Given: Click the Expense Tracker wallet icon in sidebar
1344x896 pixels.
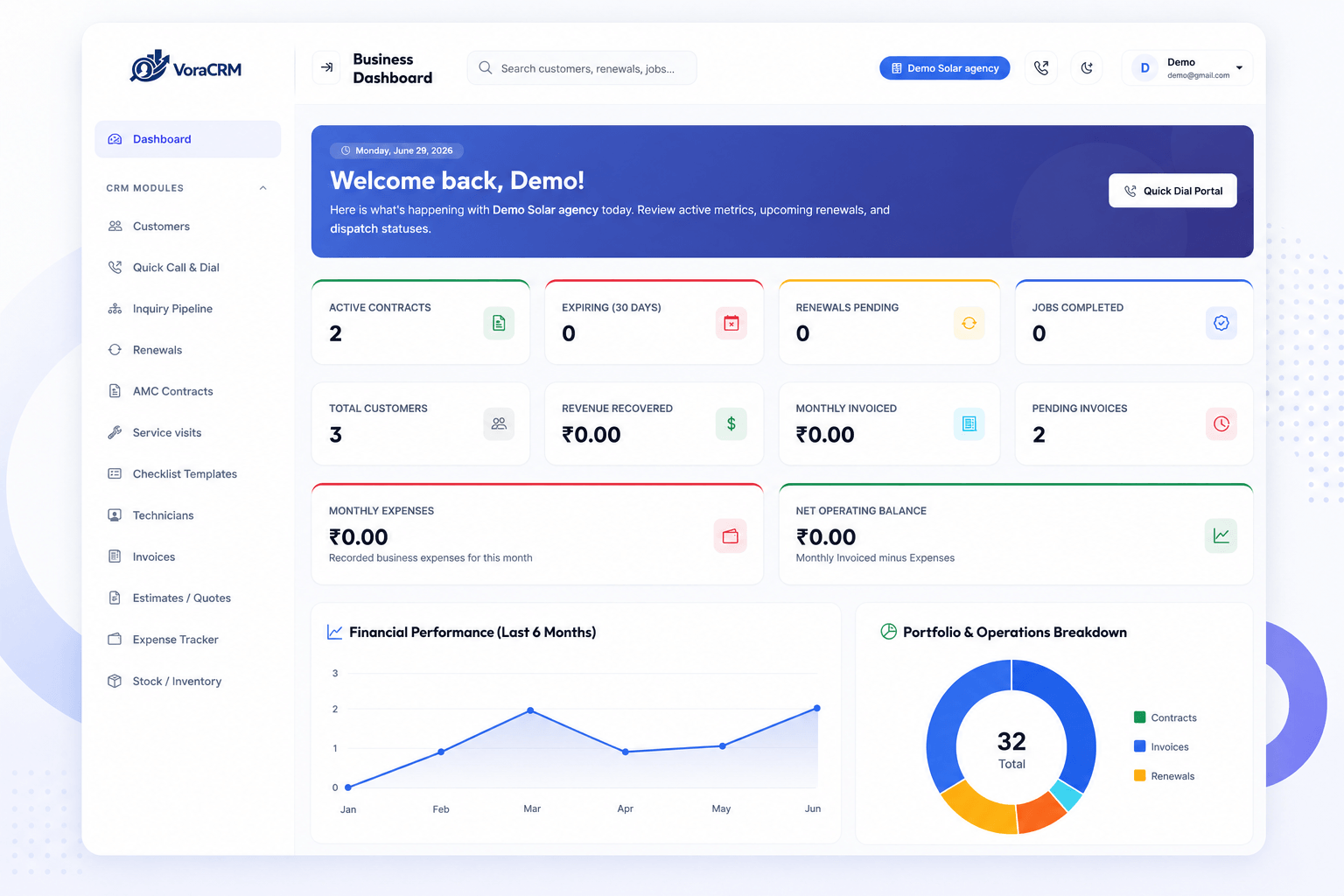Looking at the screenshot, I should pos(115,640).
